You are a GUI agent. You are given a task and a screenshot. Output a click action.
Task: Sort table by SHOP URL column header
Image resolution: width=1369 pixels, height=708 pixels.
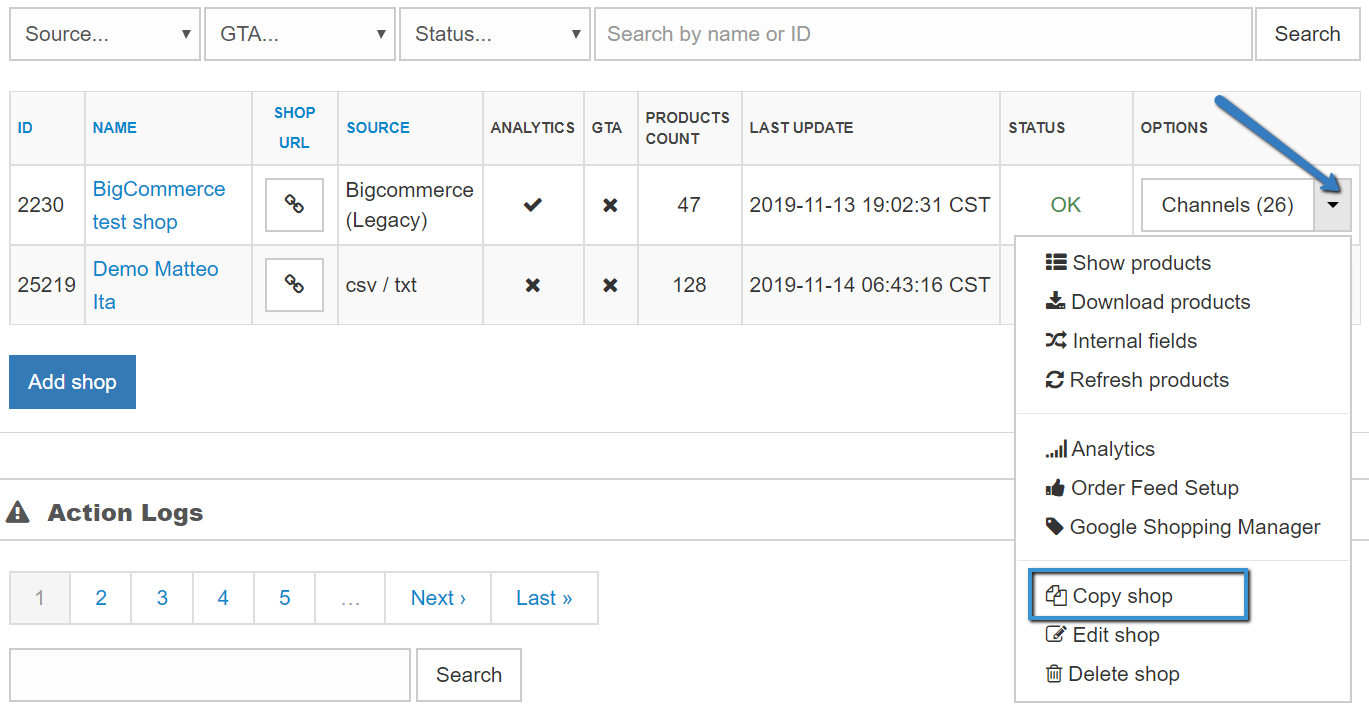[294, 128]
